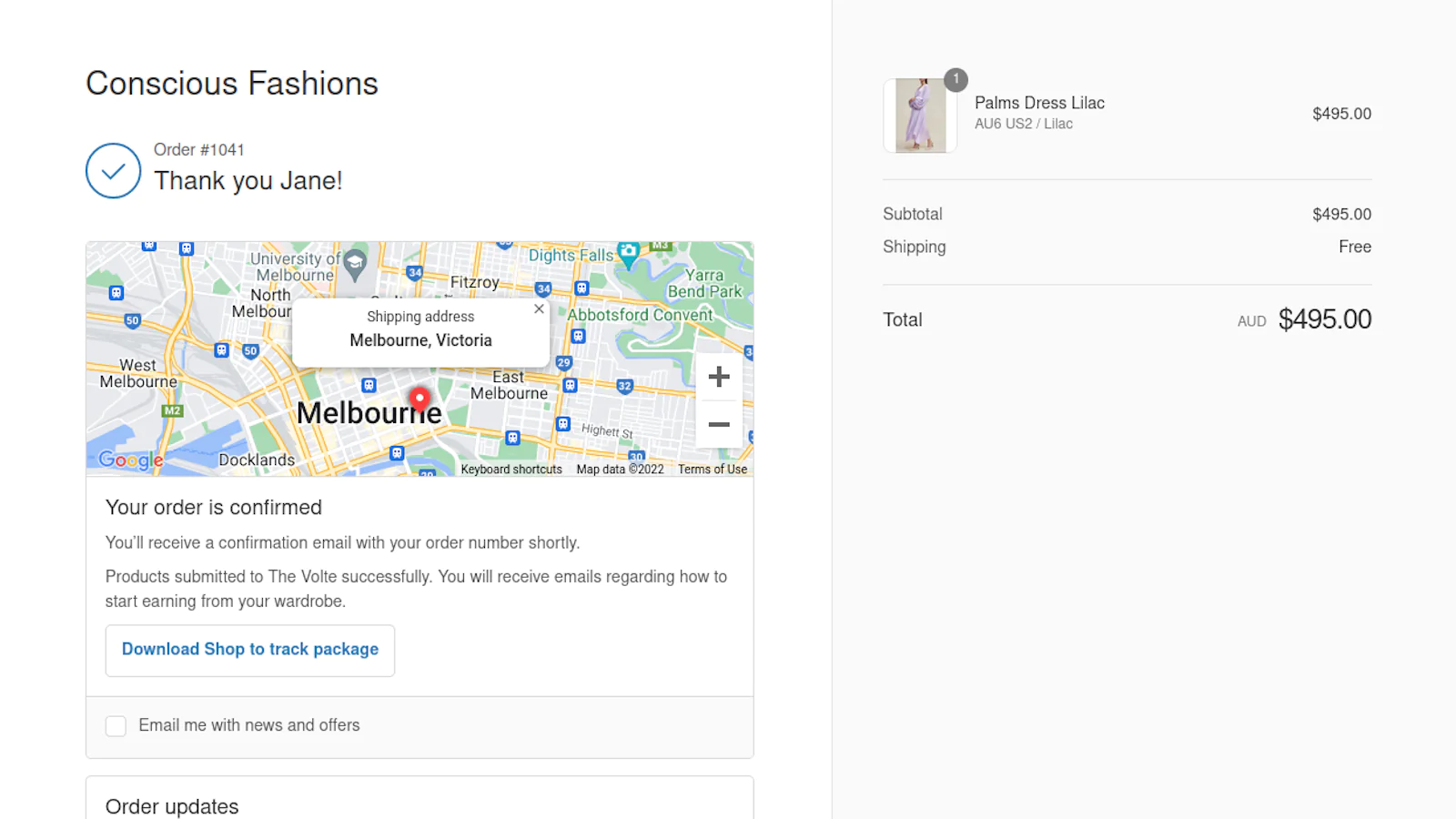Zoom in on the map
This screenshot has width=1456, height=819.
(x=719, y=377)
